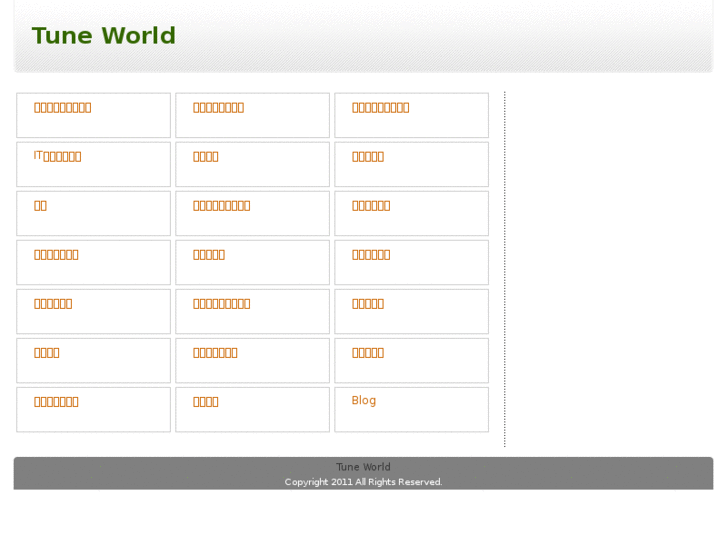Open the Blog link

[x=364, y=400]
